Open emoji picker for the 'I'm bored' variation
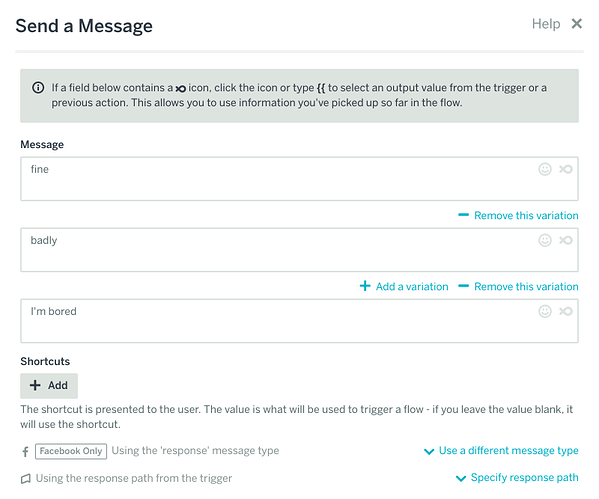The width and height of the screenshot is (599, 499). tap(545, 311)
